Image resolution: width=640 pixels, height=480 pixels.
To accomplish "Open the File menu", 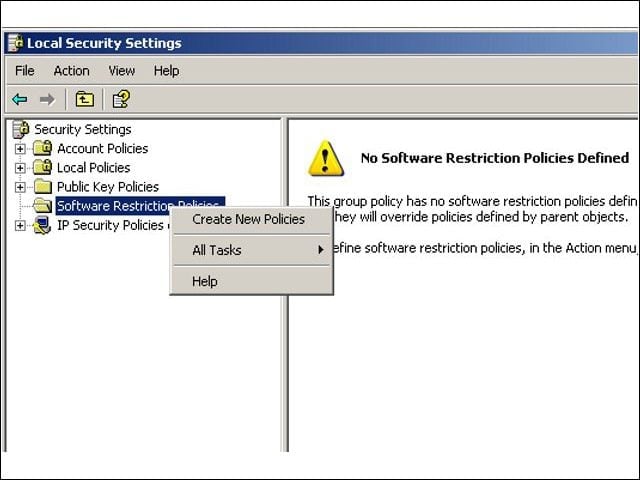I will click(x=24, y=71).
